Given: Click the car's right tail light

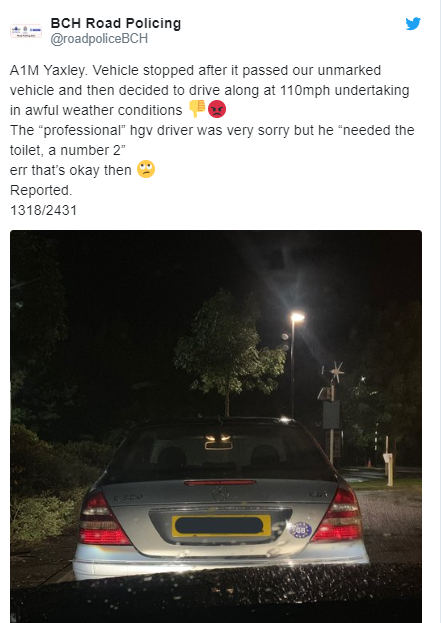Looking at the screenshot, I should 339,515.
